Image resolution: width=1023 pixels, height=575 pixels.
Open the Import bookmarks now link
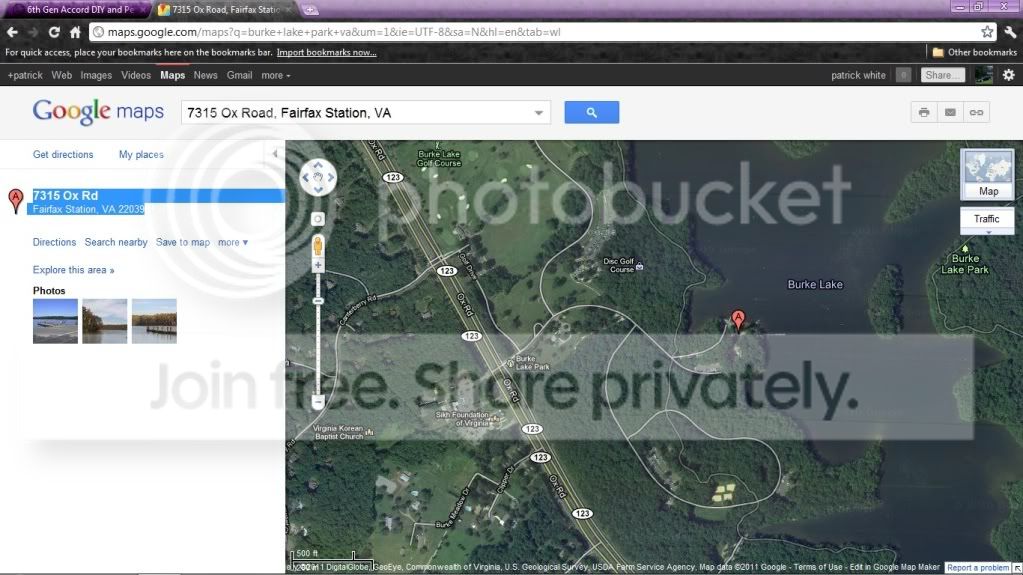point(326,52)
